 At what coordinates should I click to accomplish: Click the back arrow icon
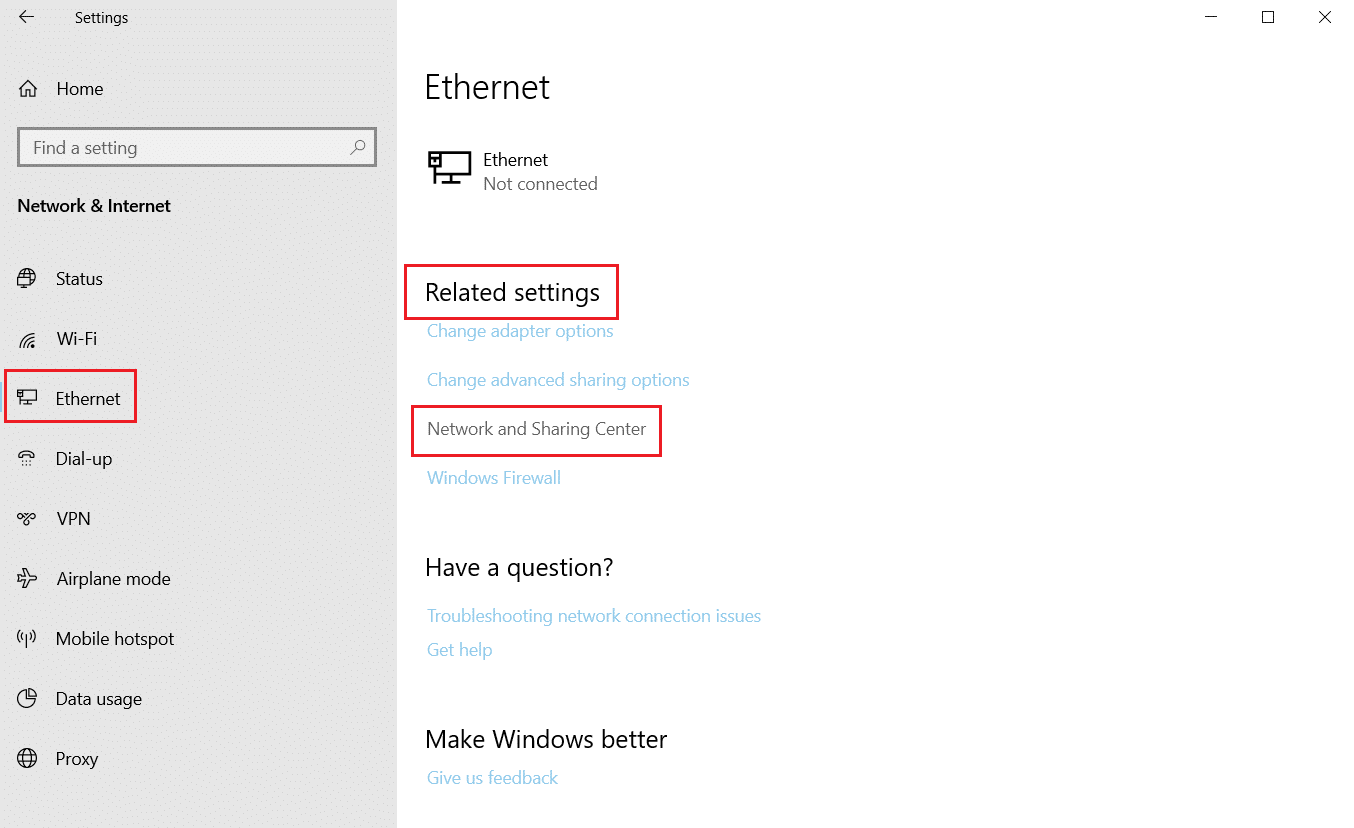click(x=26, y=17)
